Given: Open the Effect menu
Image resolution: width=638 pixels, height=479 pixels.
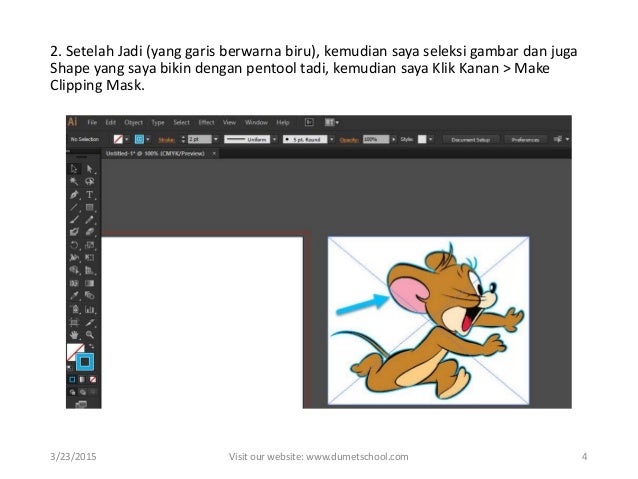Looking at the screenshot, I should point(206,122).
